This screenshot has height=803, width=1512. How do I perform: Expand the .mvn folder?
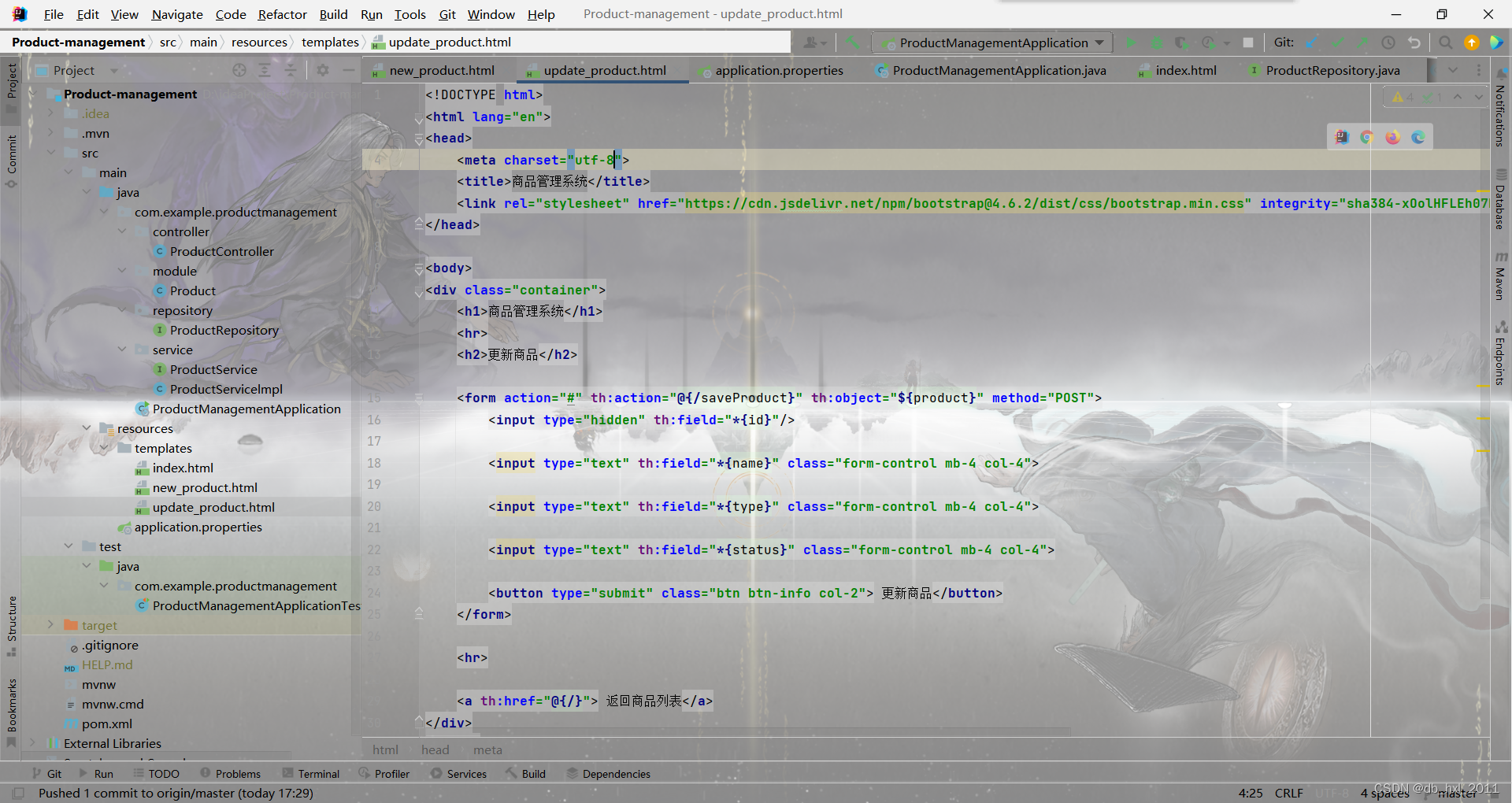pos(50,133)
